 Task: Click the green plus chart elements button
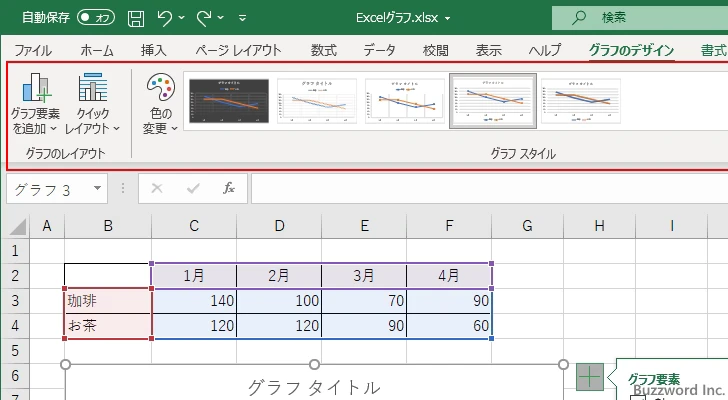(590, 377)
